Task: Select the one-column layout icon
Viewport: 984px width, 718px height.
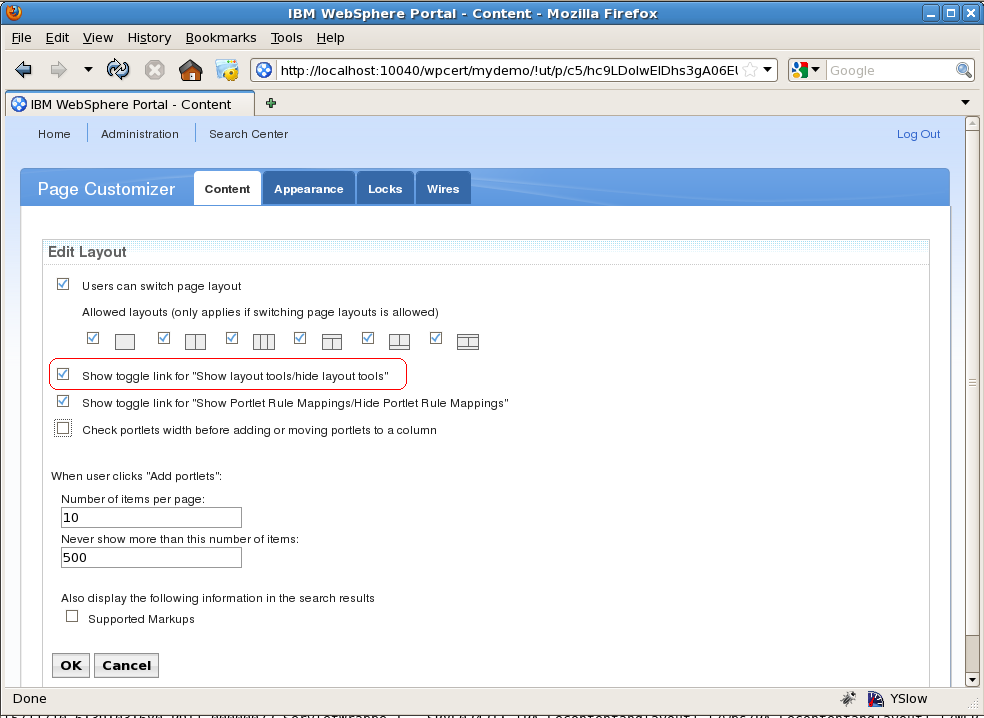Action: point(125,341)
